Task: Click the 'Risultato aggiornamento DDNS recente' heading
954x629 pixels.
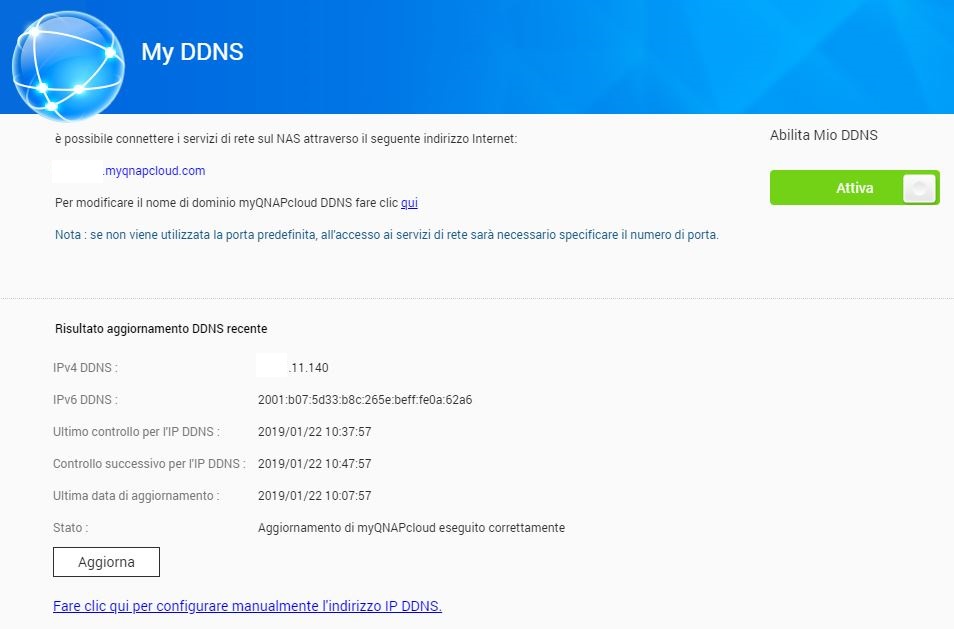Action: 160,328
